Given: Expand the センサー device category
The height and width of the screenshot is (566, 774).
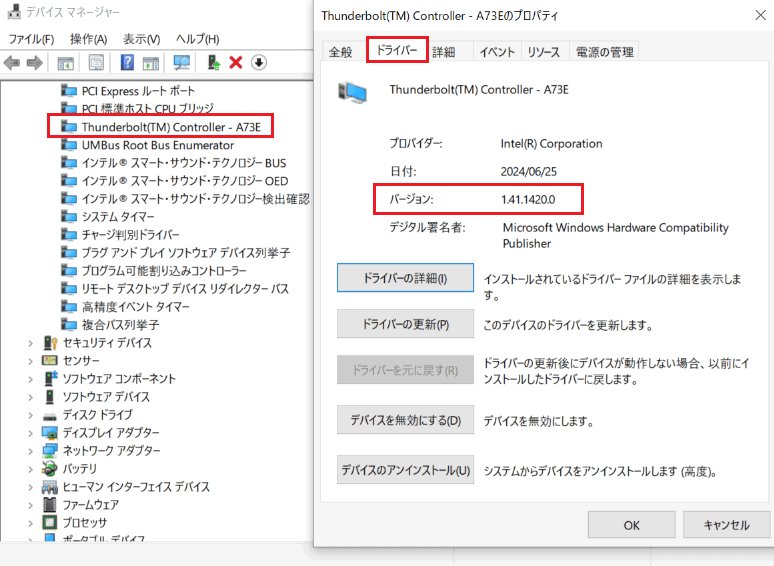Looking at the screenshot, I should click(32, 360).
